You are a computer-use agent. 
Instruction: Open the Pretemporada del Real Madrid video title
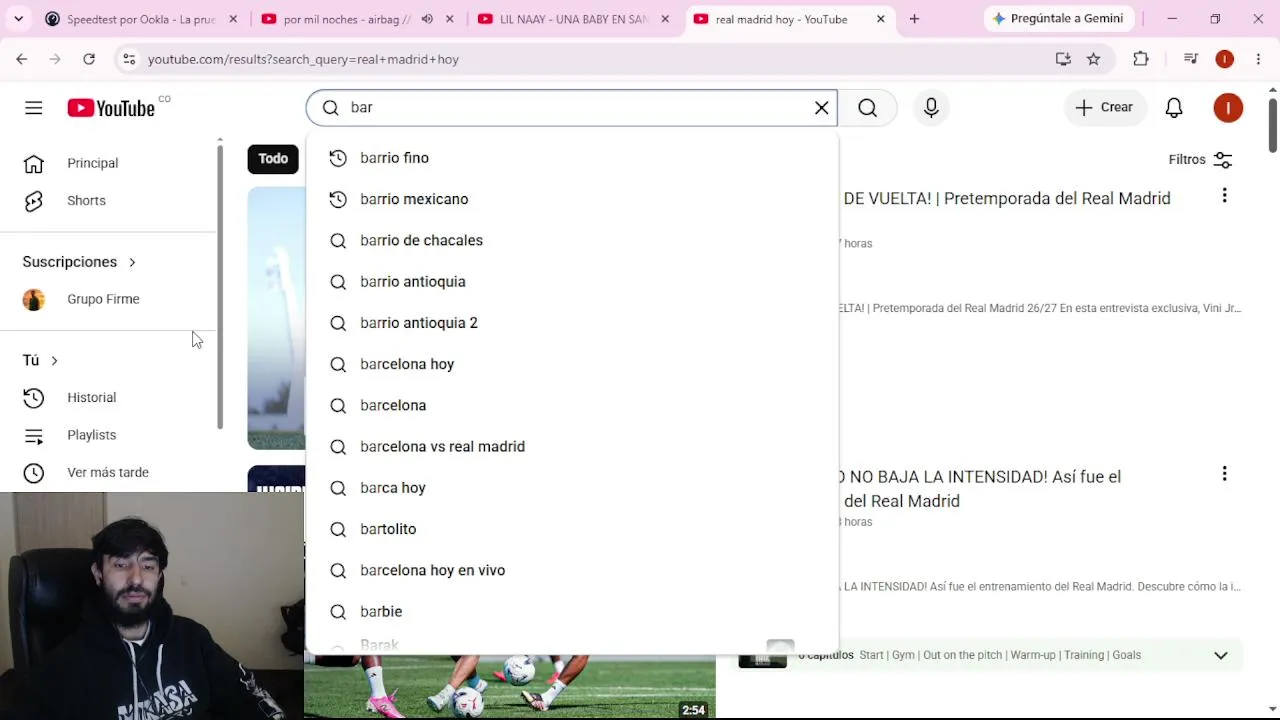(1007, 198)
